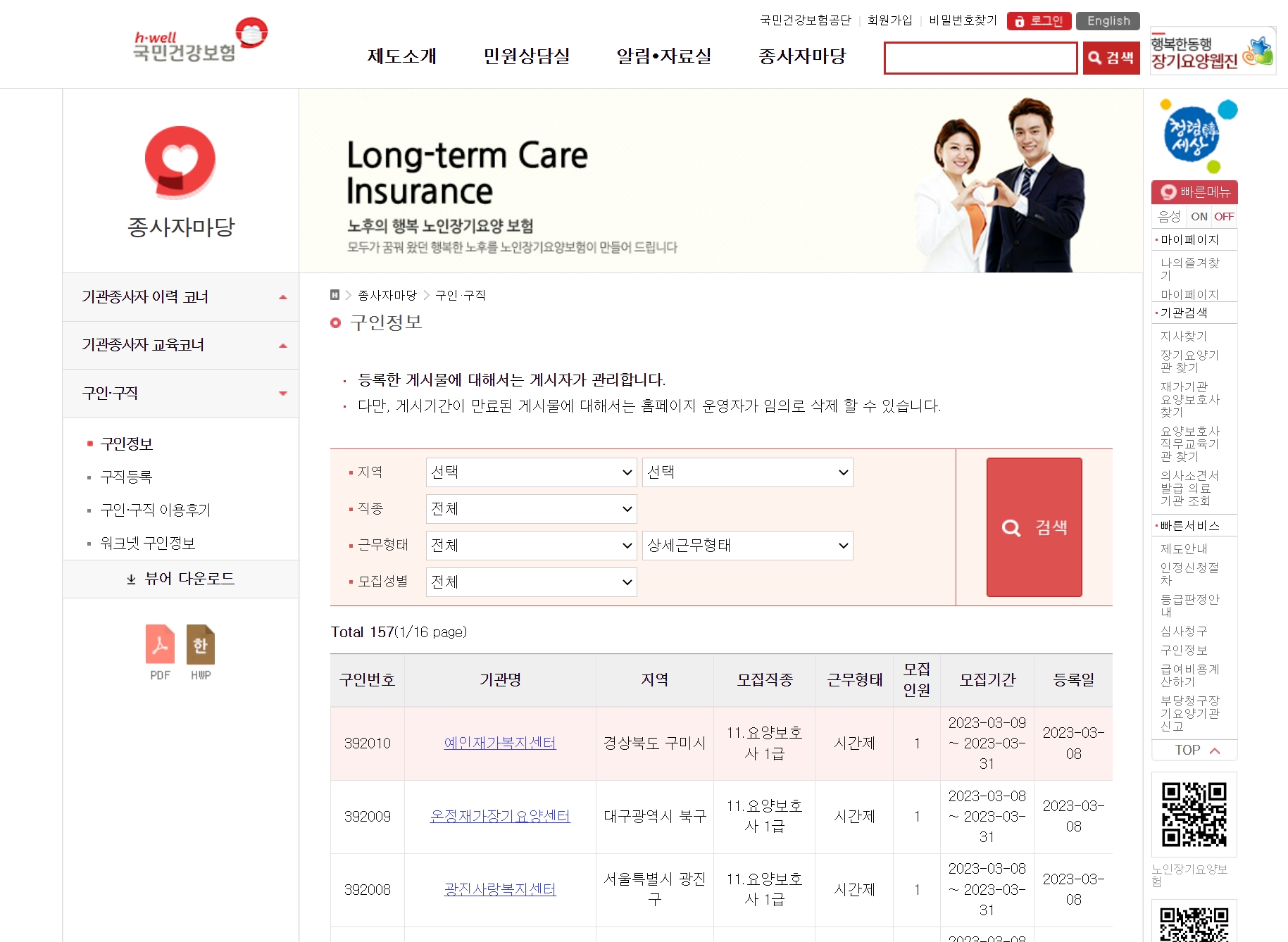
Task: Expand 기관종사자 이력 코너 menu
Action: coord(181,297)
